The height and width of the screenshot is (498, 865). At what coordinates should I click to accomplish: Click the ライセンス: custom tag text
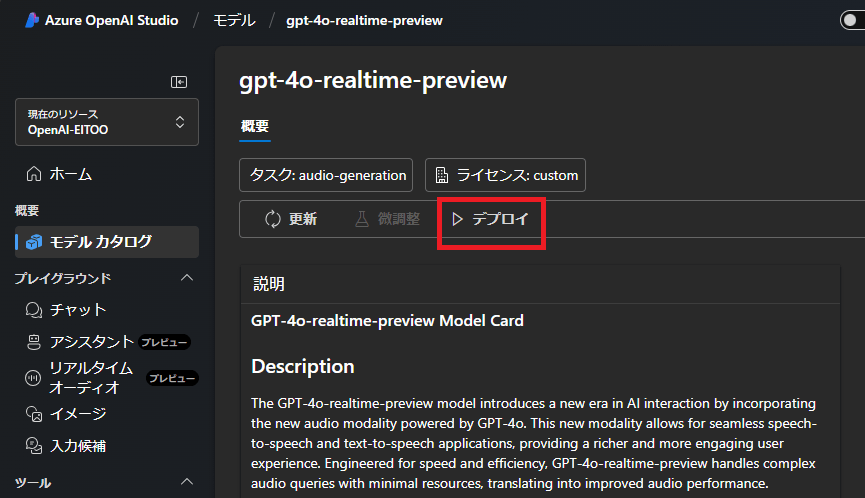click(517, 175)
